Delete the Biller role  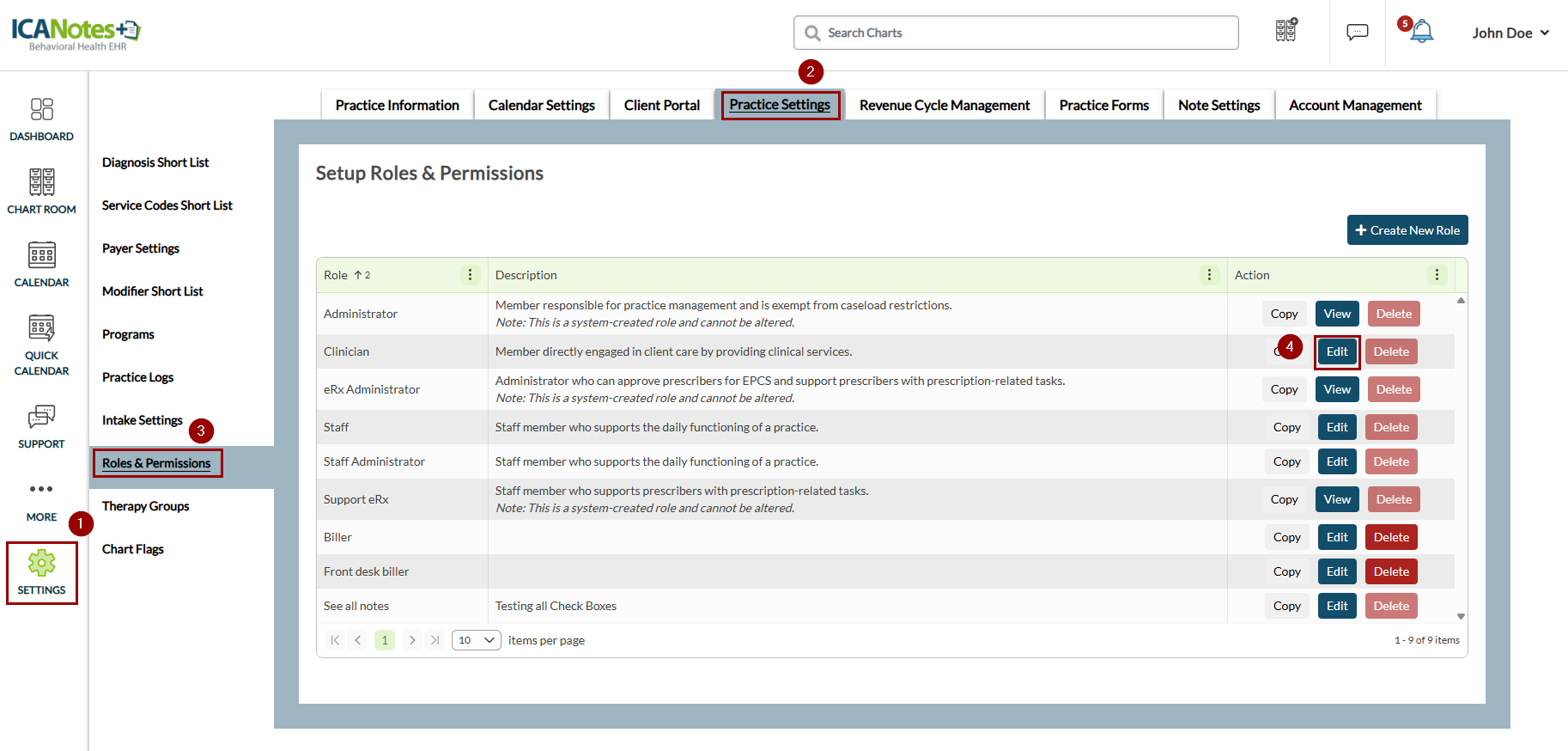[1391, 537]
